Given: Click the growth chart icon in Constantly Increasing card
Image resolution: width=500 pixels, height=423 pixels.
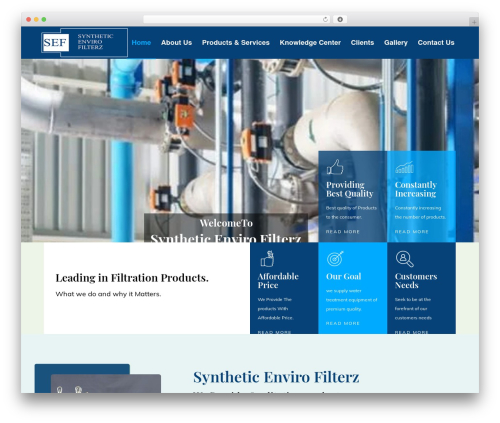Looking at the screenshot, I should [x=404, y=167].
